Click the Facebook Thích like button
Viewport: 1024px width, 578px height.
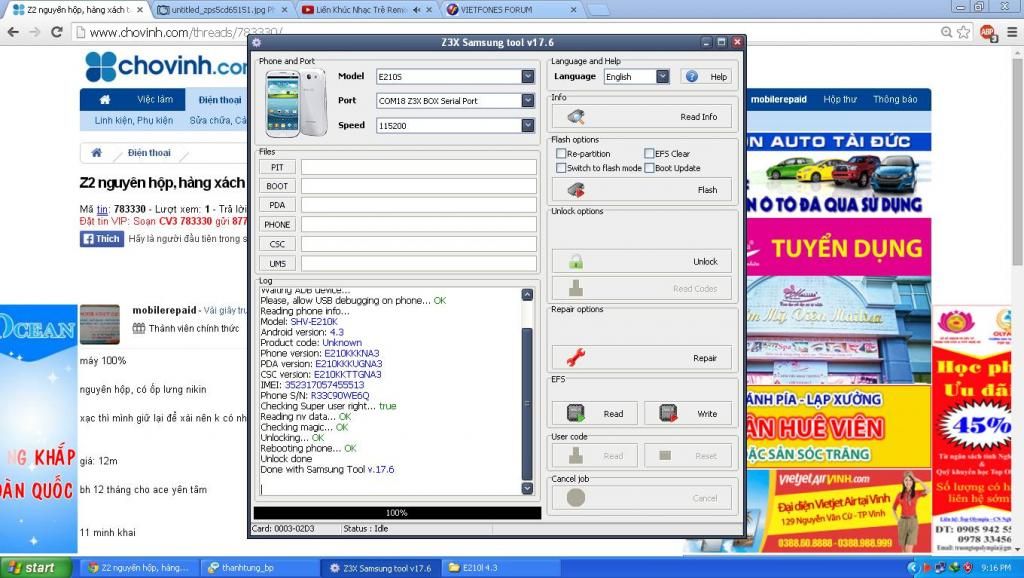click(102, 239)
